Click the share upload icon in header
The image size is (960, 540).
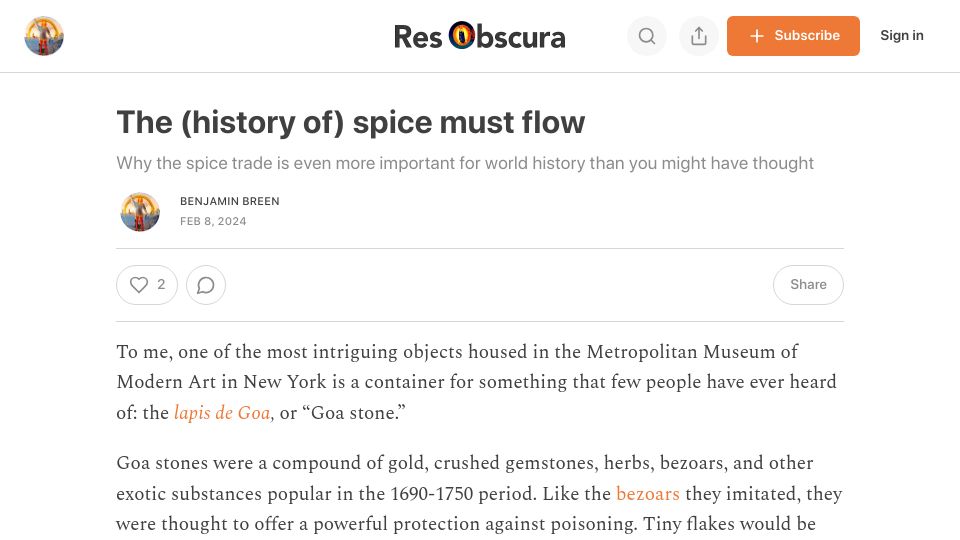tap(699, 36)
